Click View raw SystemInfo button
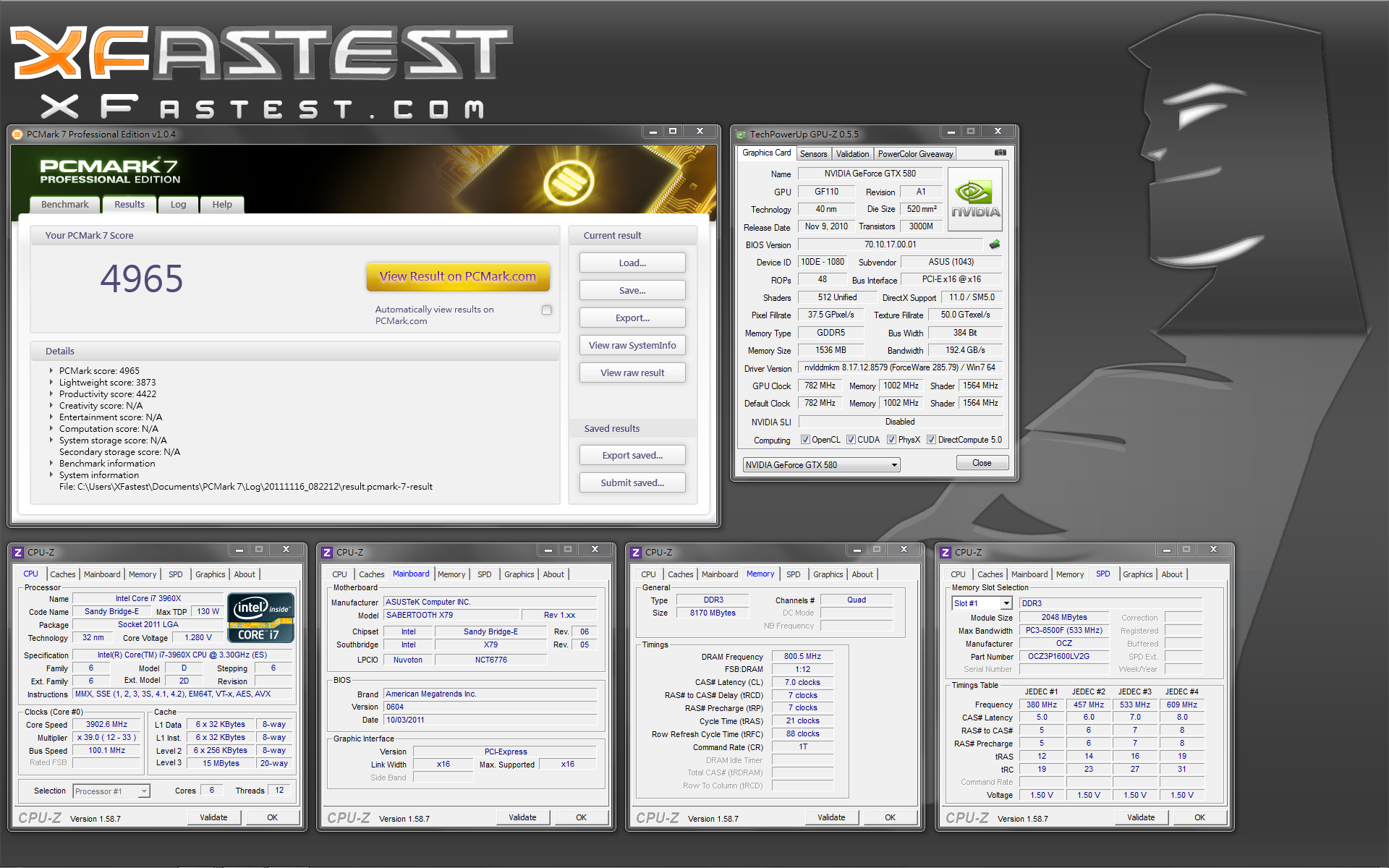 click(632, 345)
